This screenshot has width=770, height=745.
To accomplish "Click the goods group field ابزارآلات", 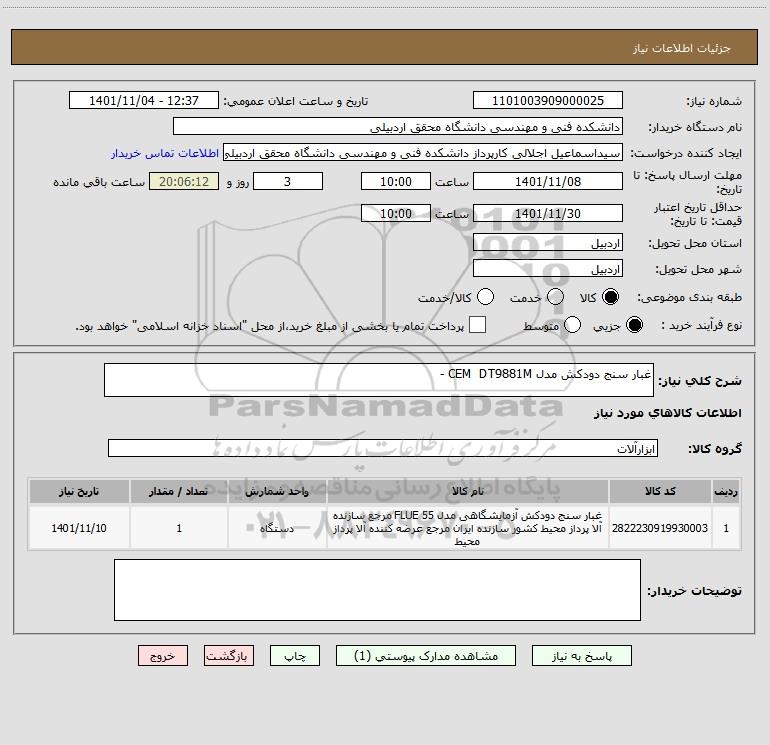I will [x=383, y=448].
